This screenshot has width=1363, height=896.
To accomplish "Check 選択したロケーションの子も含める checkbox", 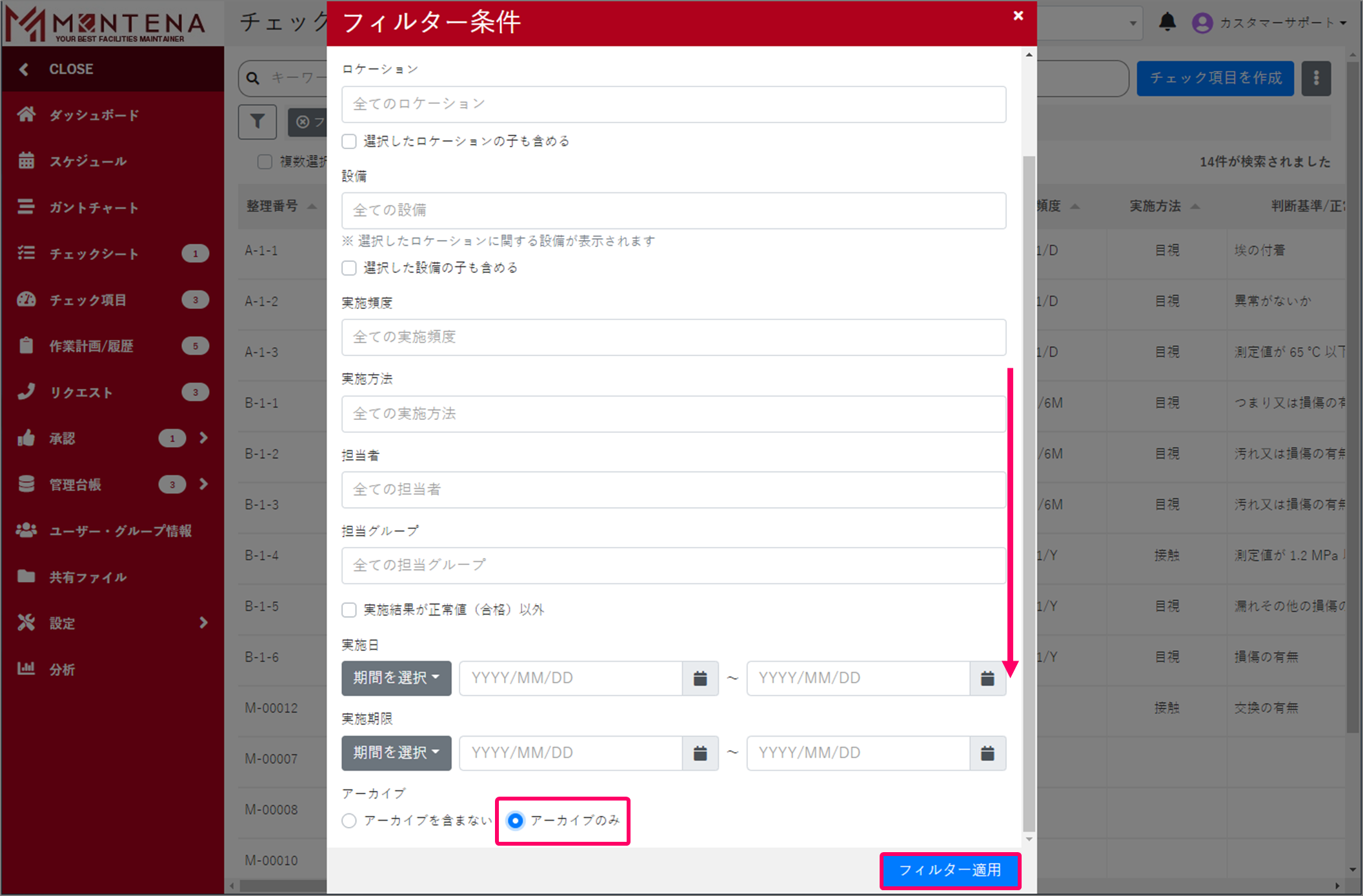I will pos(349,141).
